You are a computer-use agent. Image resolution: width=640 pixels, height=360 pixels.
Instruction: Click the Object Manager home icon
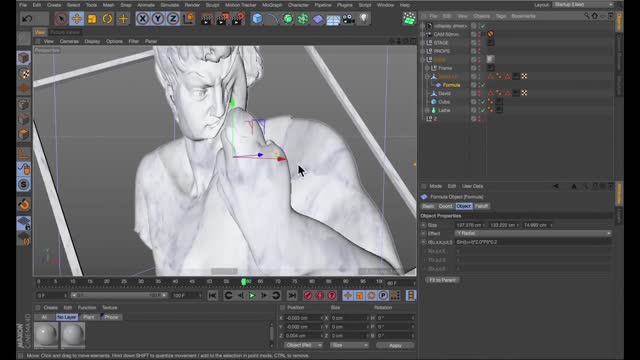pos(595,16)
